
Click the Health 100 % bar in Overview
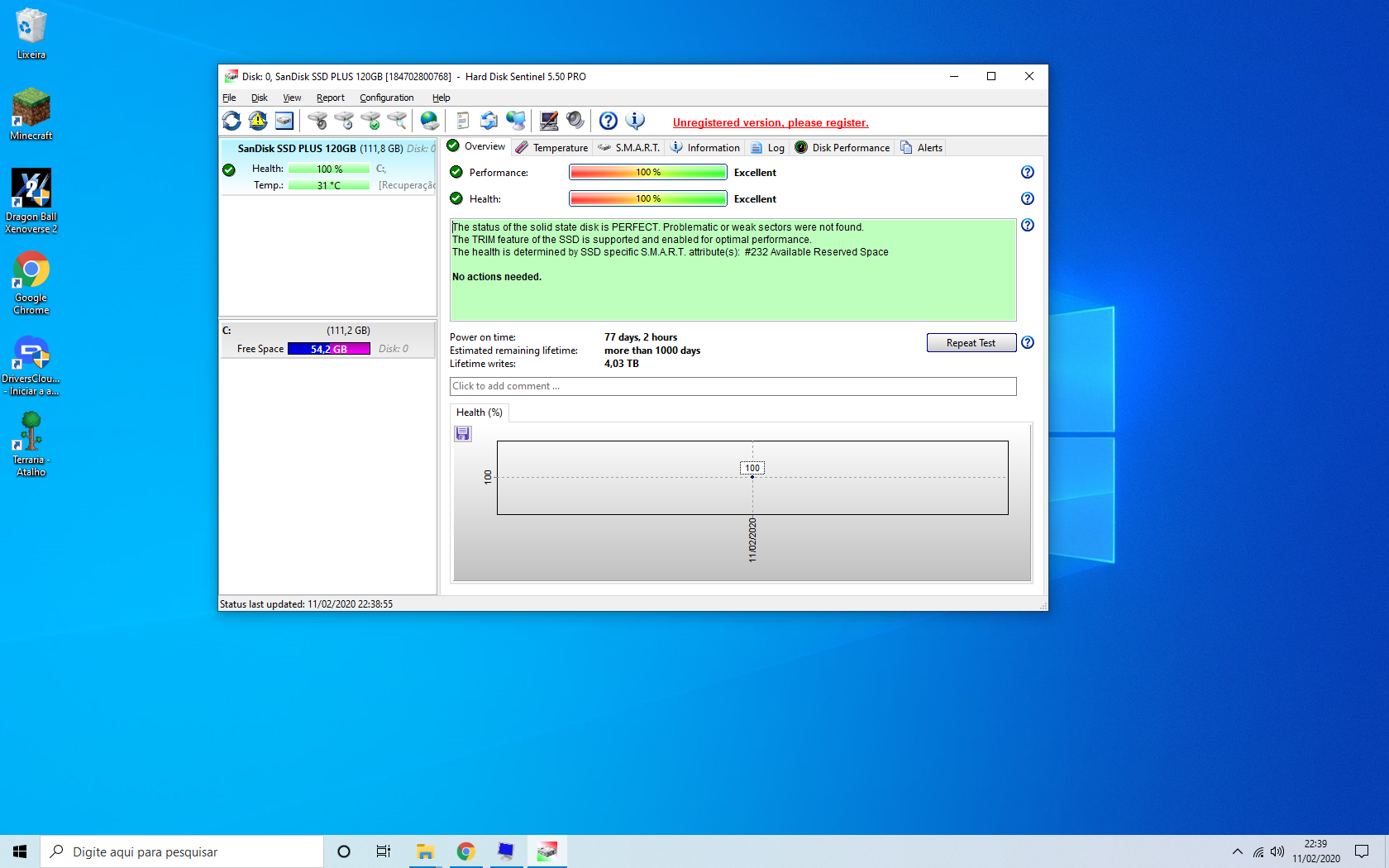point(648,198)
